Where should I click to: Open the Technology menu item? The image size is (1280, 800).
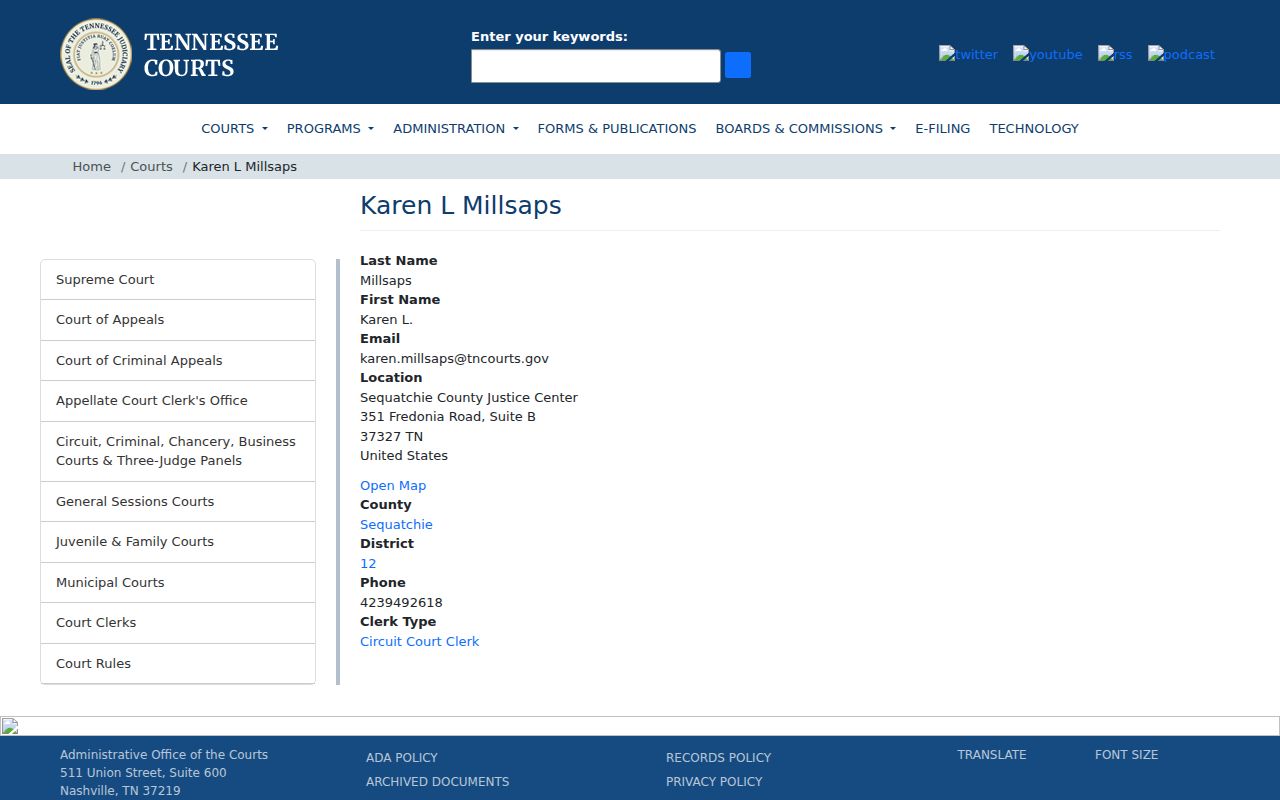[x=1034, y=128]
